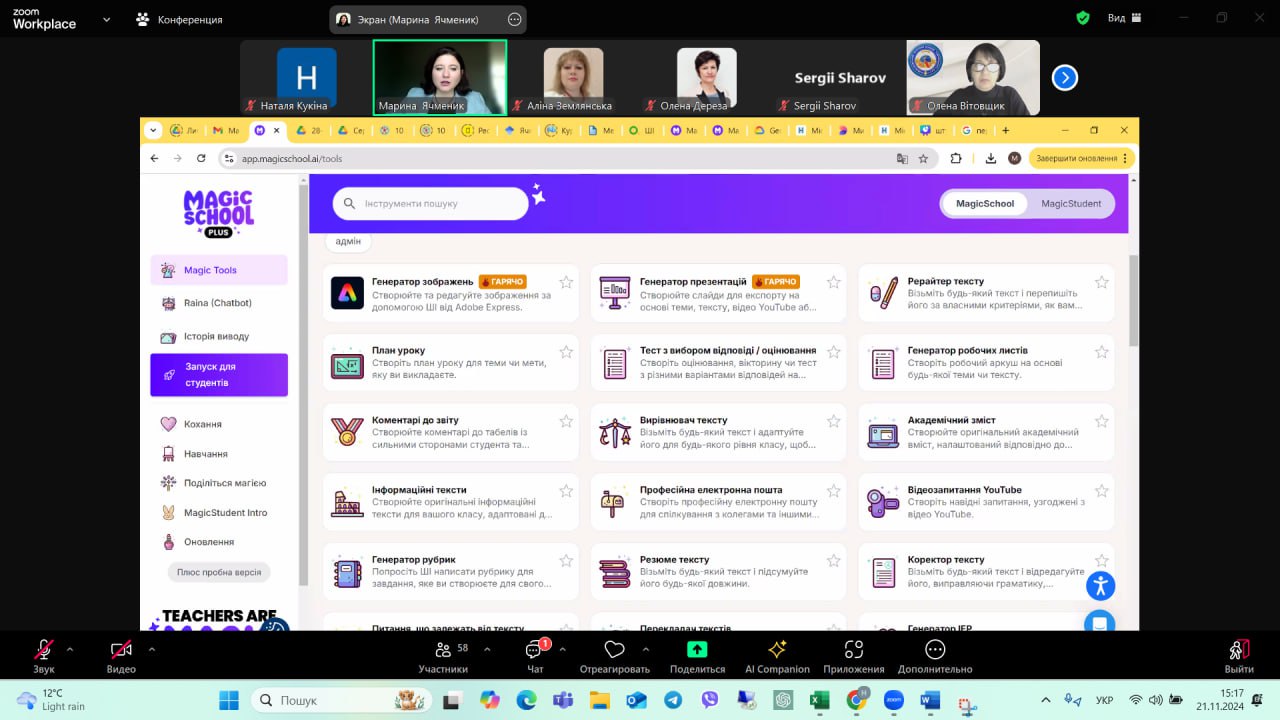Open Chrome extensions puzzle icon
Viewport: 1280px width, 720px height.
(x=956, y=158)
